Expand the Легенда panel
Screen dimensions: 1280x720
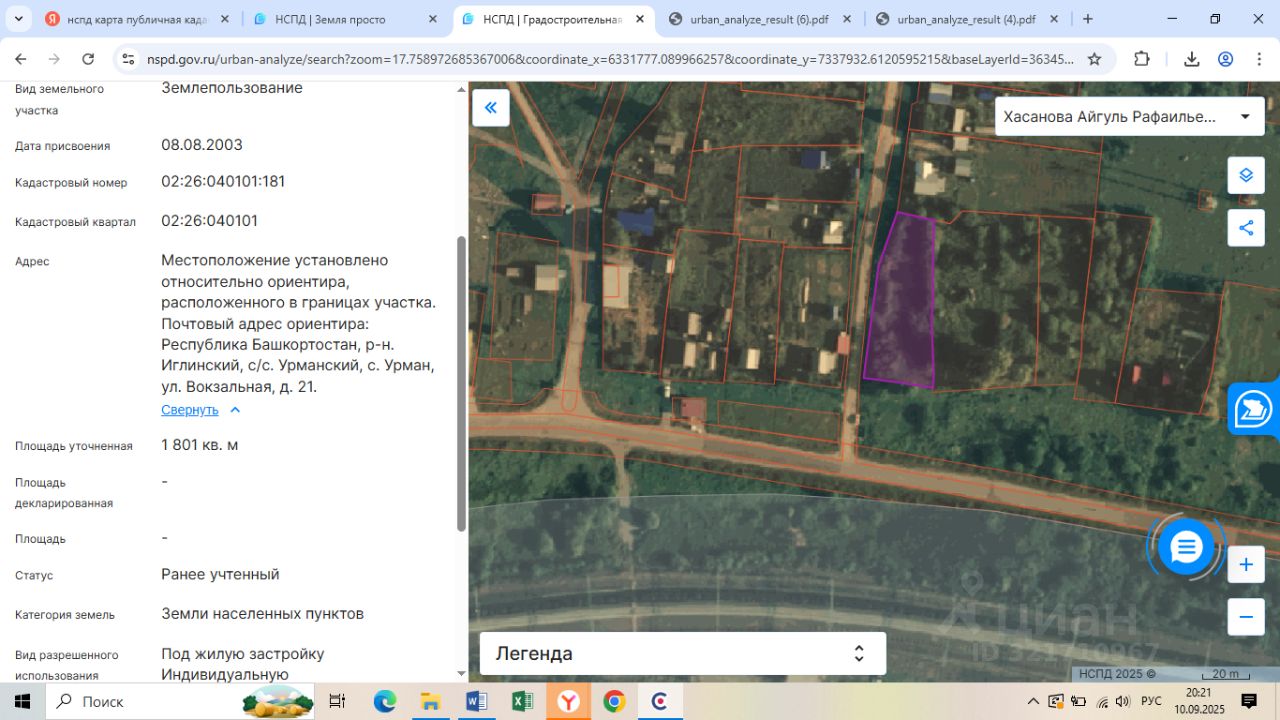(683, 653)
